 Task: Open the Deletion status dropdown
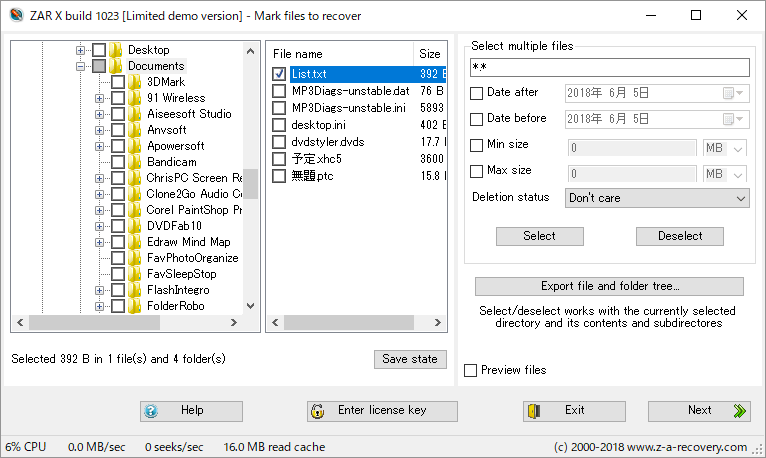pyautogui.click(x=657, y=198)
